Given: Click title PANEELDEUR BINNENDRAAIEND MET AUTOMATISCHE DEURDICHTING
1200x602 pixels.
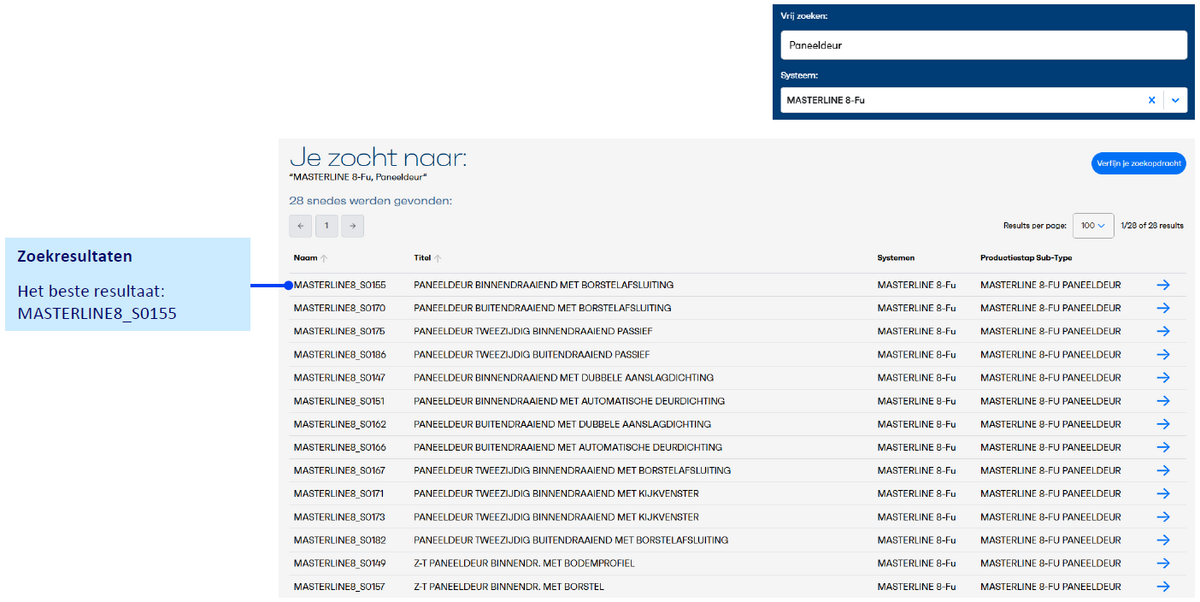Looking at the screenshot, I should (569, 401).
